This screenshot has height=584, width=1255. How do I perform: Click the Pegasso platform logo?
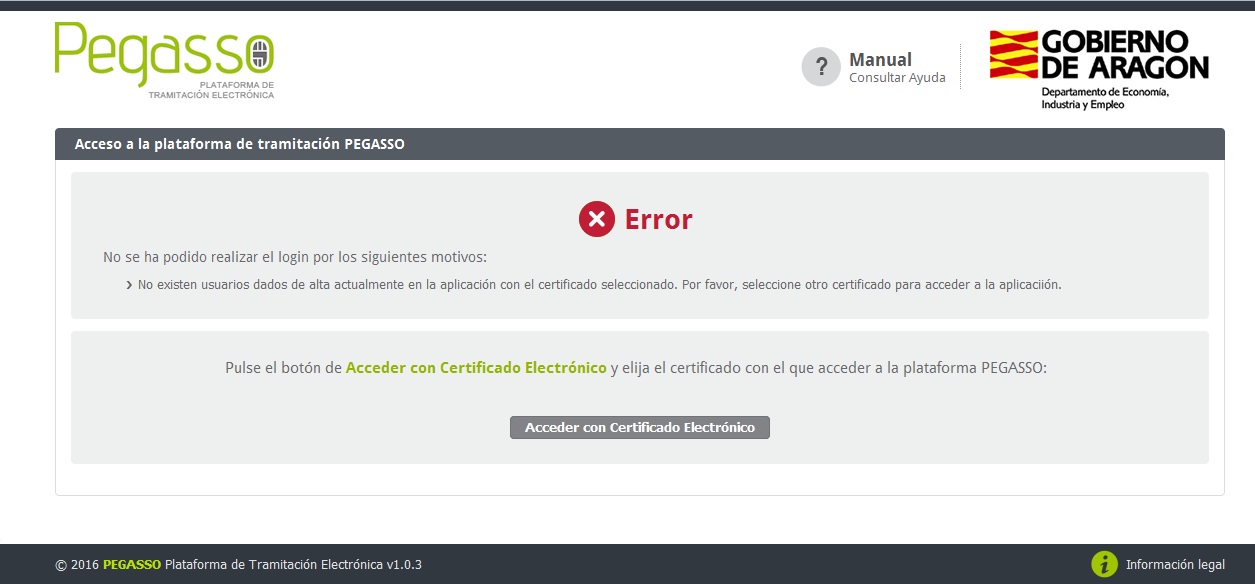[x=164, y=60]
